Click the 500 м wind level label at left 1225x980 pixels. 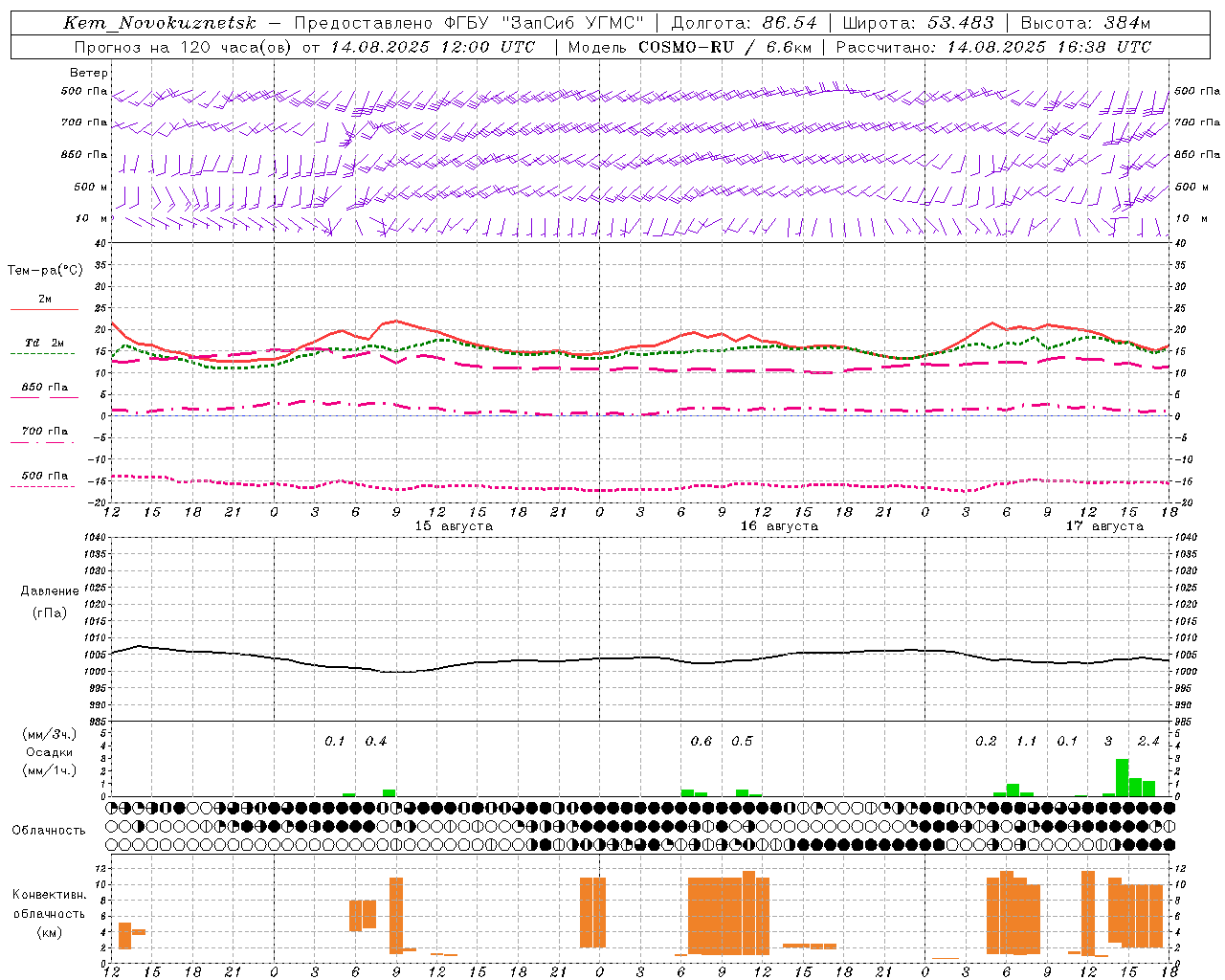pyautogui.click(x=91, y=187)
